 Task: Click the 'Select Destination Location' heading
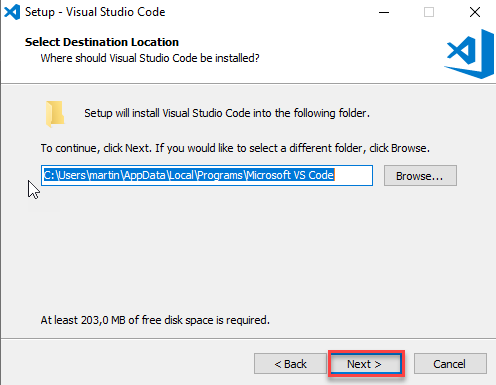[x=102, y=42]
